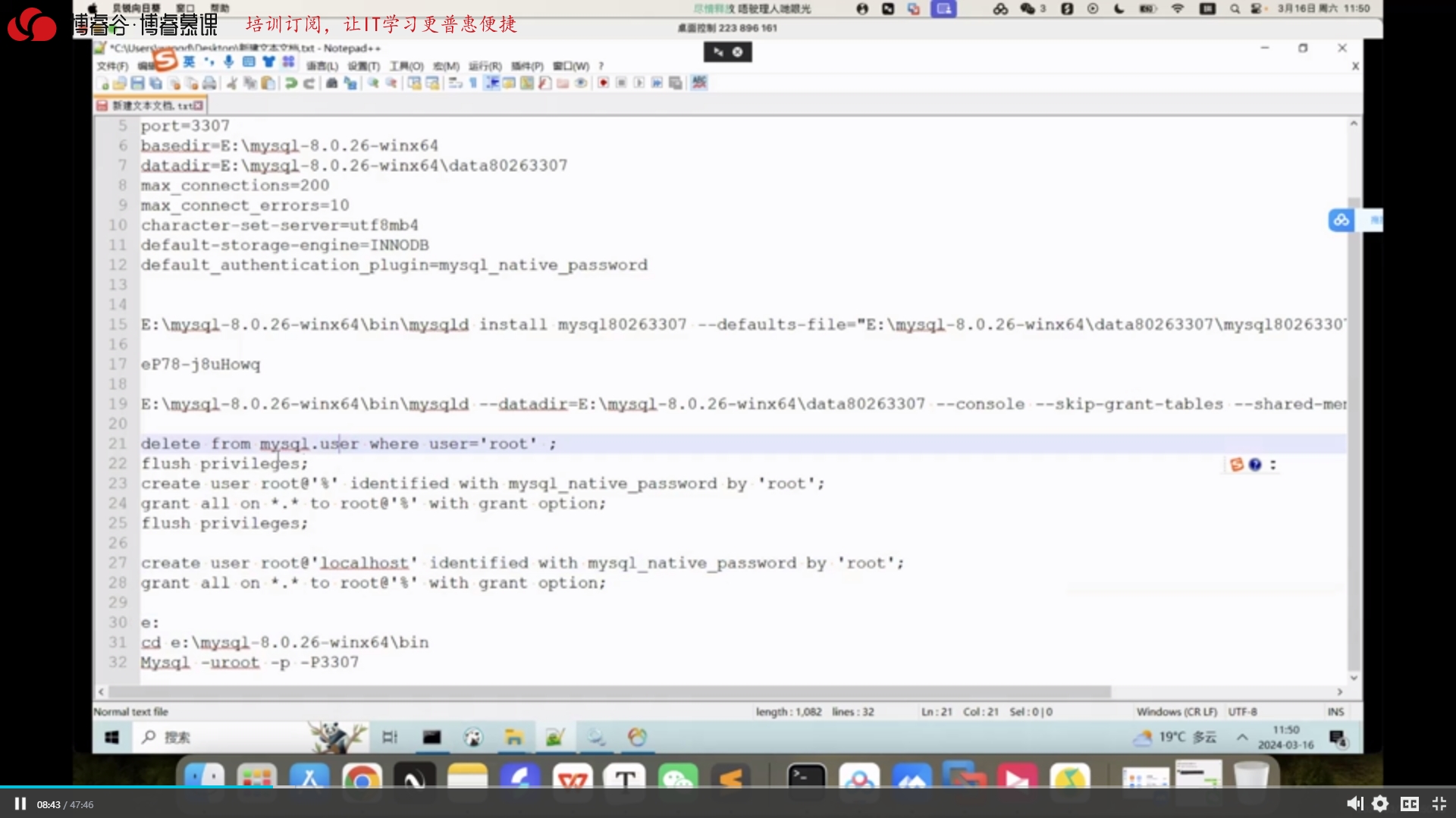Screen dimensions: 1456x818
Task: Click the ABC spell check icon
Action: [699, 82]
